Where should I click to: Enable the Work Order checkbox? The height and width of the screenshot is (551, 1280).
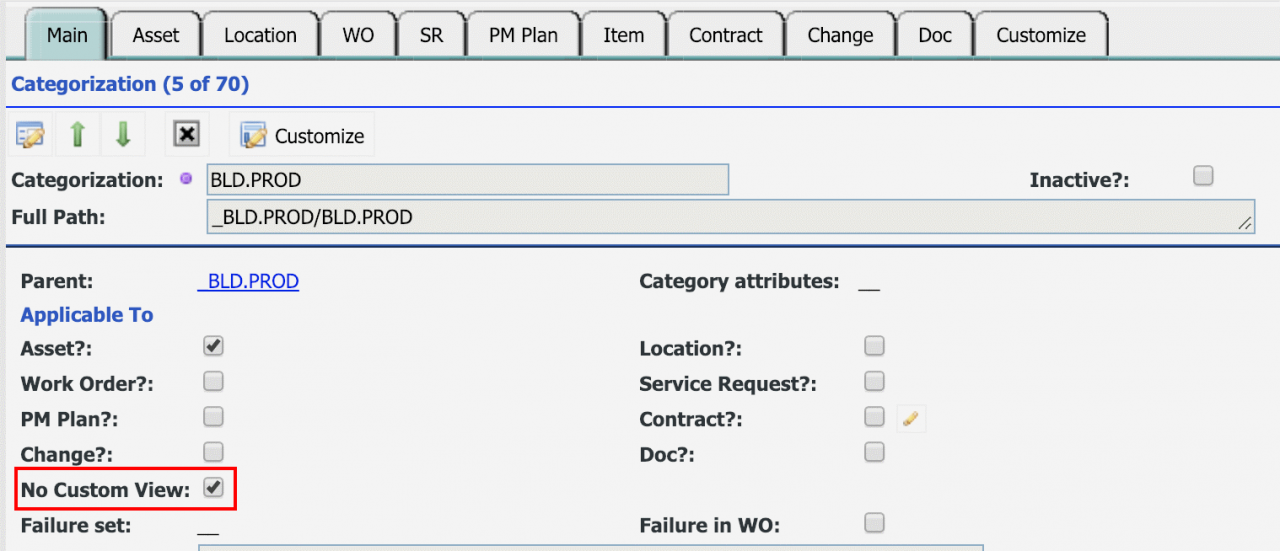click(213, 381)
